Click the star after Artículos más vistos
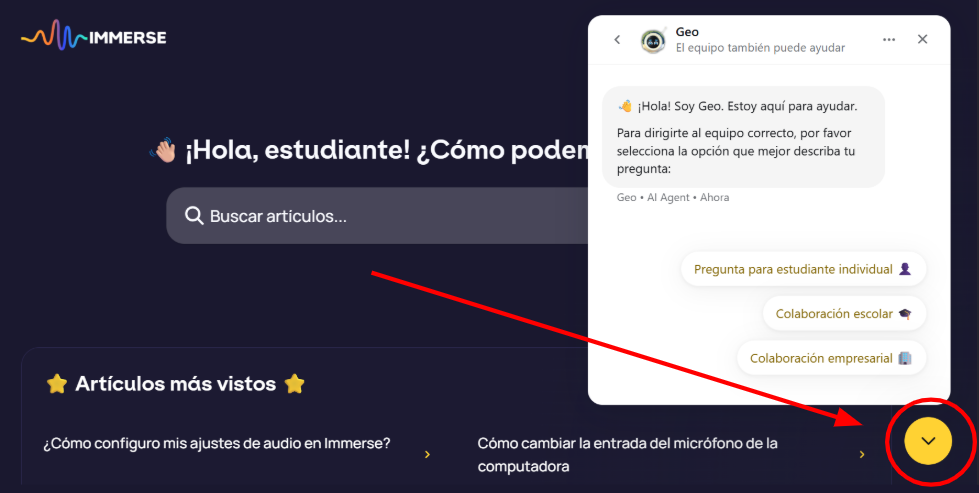Image resolution: width=979 pixels, height=493 pixels. (294, 384)
